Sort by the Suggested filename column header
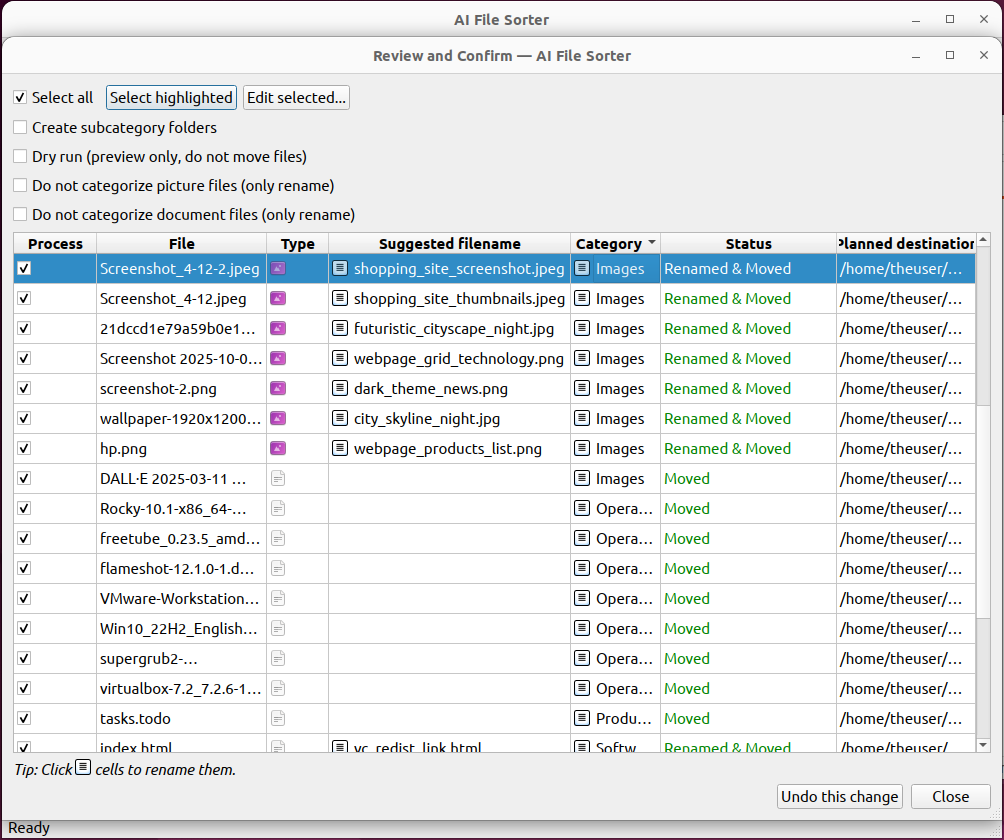This screenshot has height=840, width=1004. pyautogui.click(x=449, y=243)
